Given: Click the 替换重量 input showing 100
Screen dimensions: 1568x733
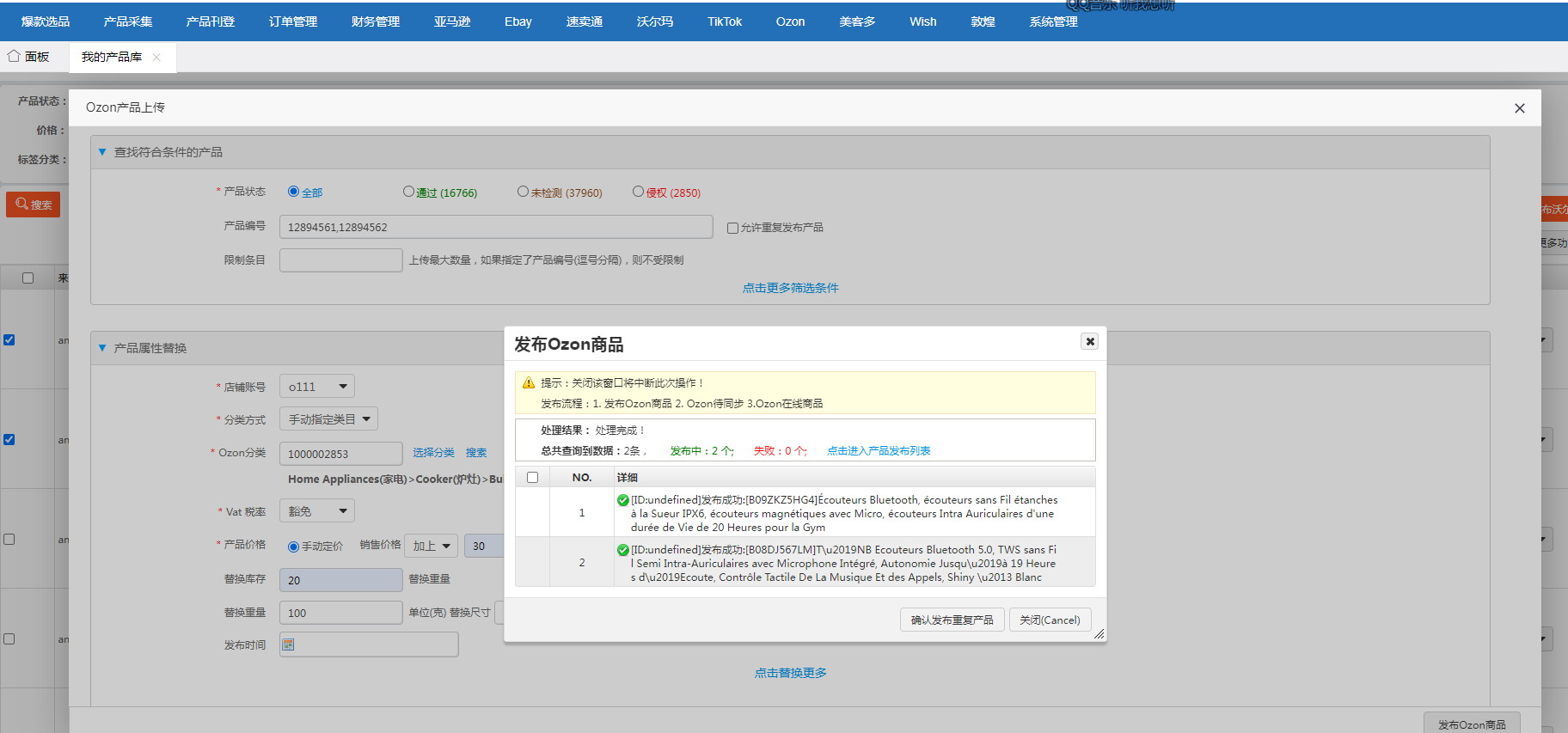Looking at the screenshot, I should point(340,613).
